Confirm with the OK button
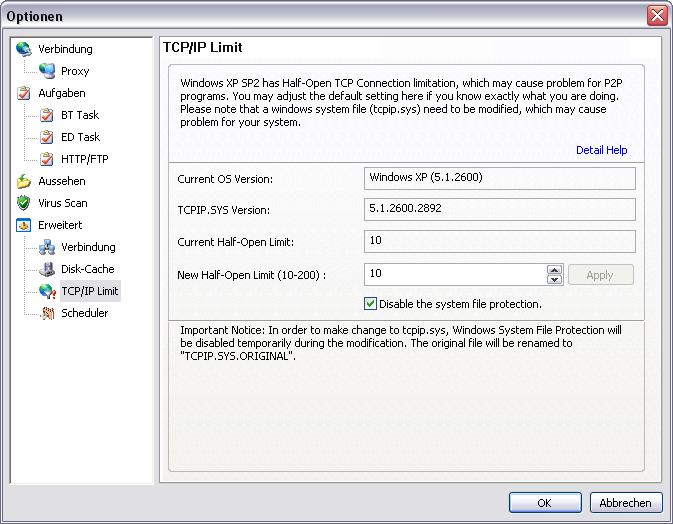 pos(545,503)
